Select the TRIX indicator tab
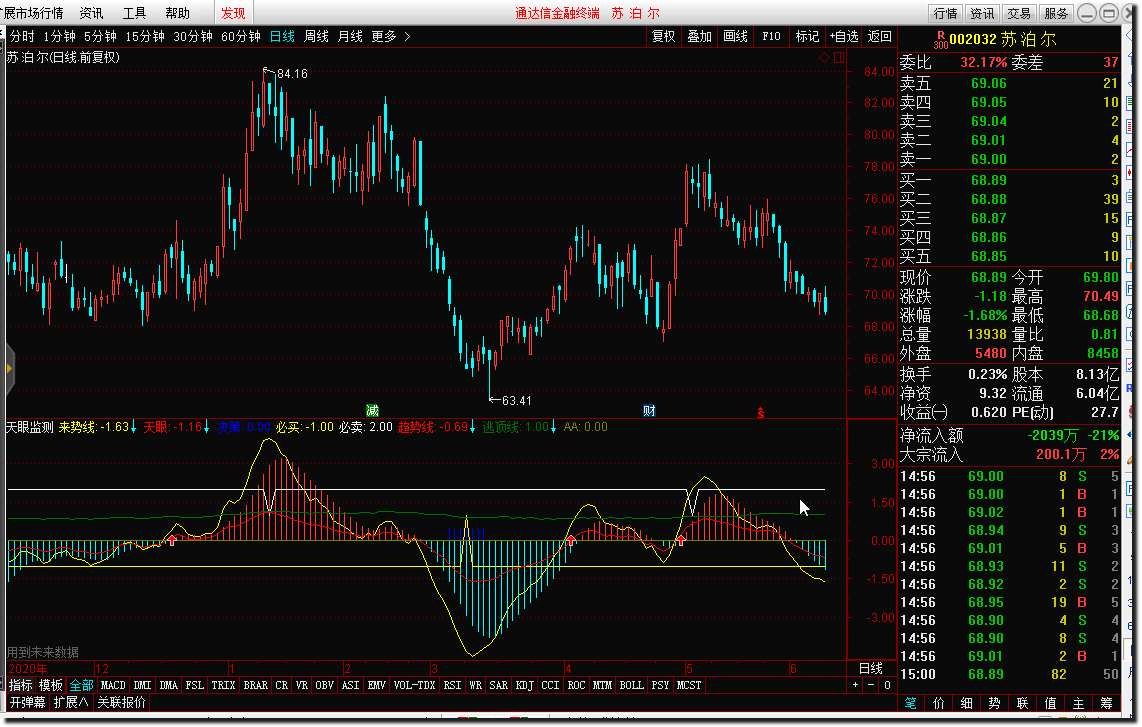This screenshot has width=1142, height=727. click(x=223, y=685)
